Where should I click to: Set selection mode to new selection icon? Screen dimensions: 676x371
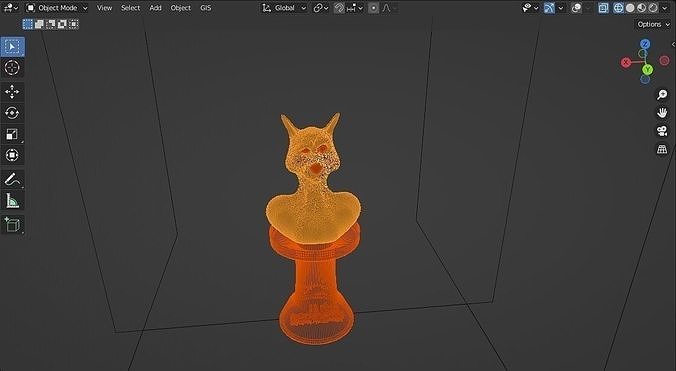(28, 24)
